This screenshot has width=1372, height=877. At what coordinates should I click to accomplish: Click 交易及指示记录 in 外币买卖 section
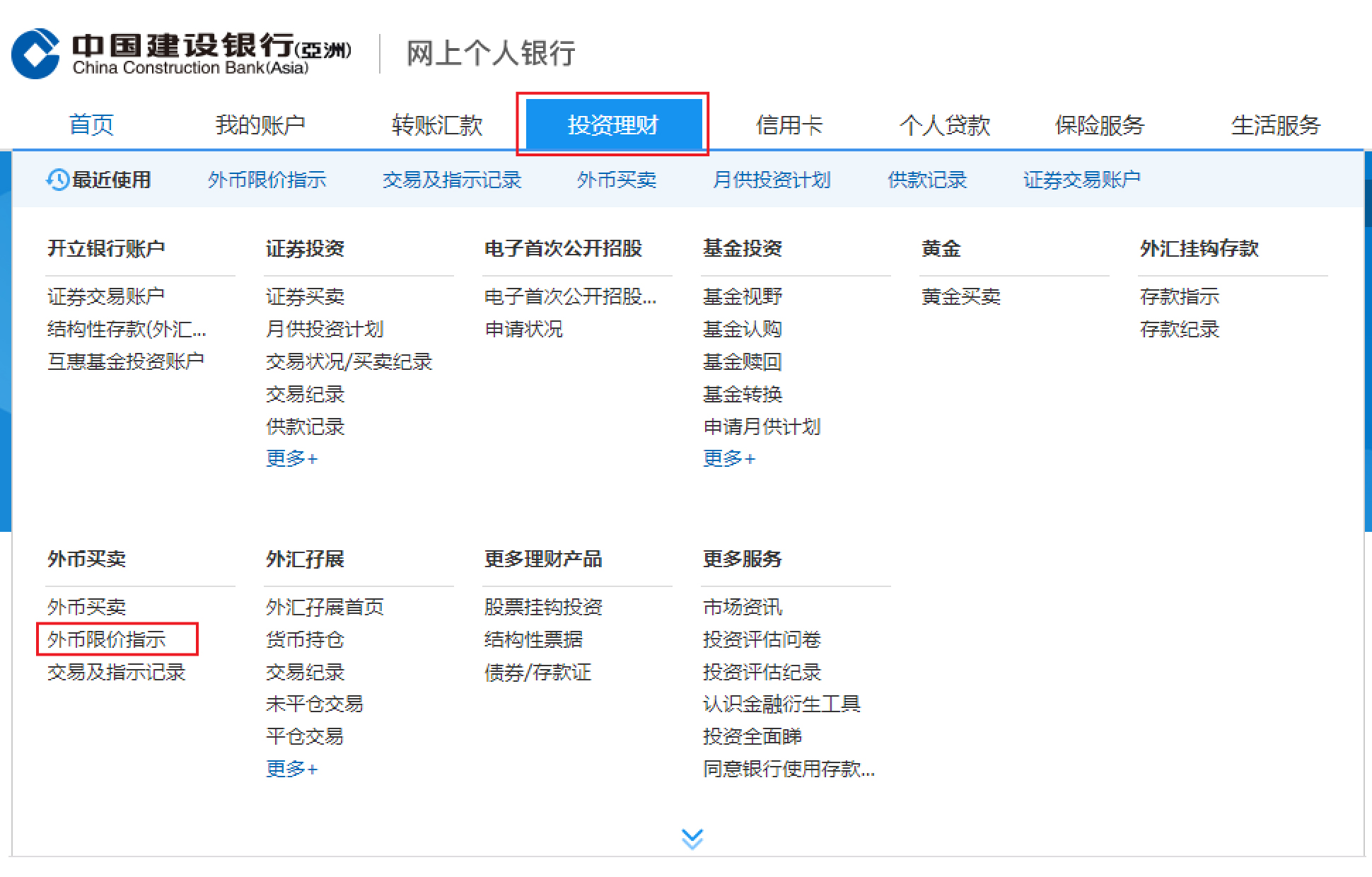click(x=117, y=672)
